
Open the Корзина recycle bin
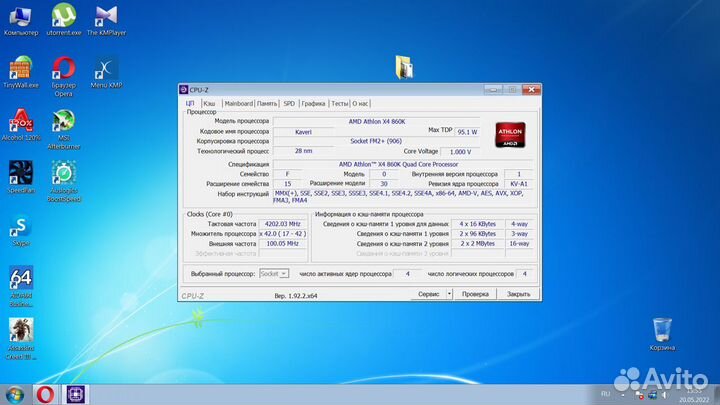pyautogui.click(x=662, y=334)
